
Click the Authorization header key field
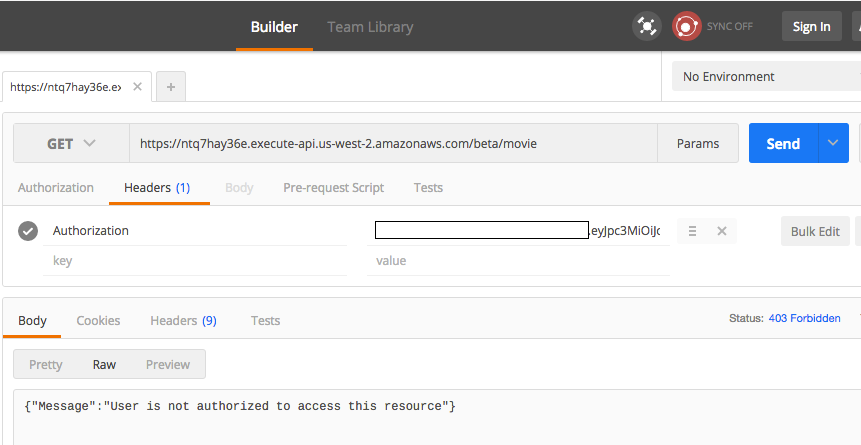(195, 231)
